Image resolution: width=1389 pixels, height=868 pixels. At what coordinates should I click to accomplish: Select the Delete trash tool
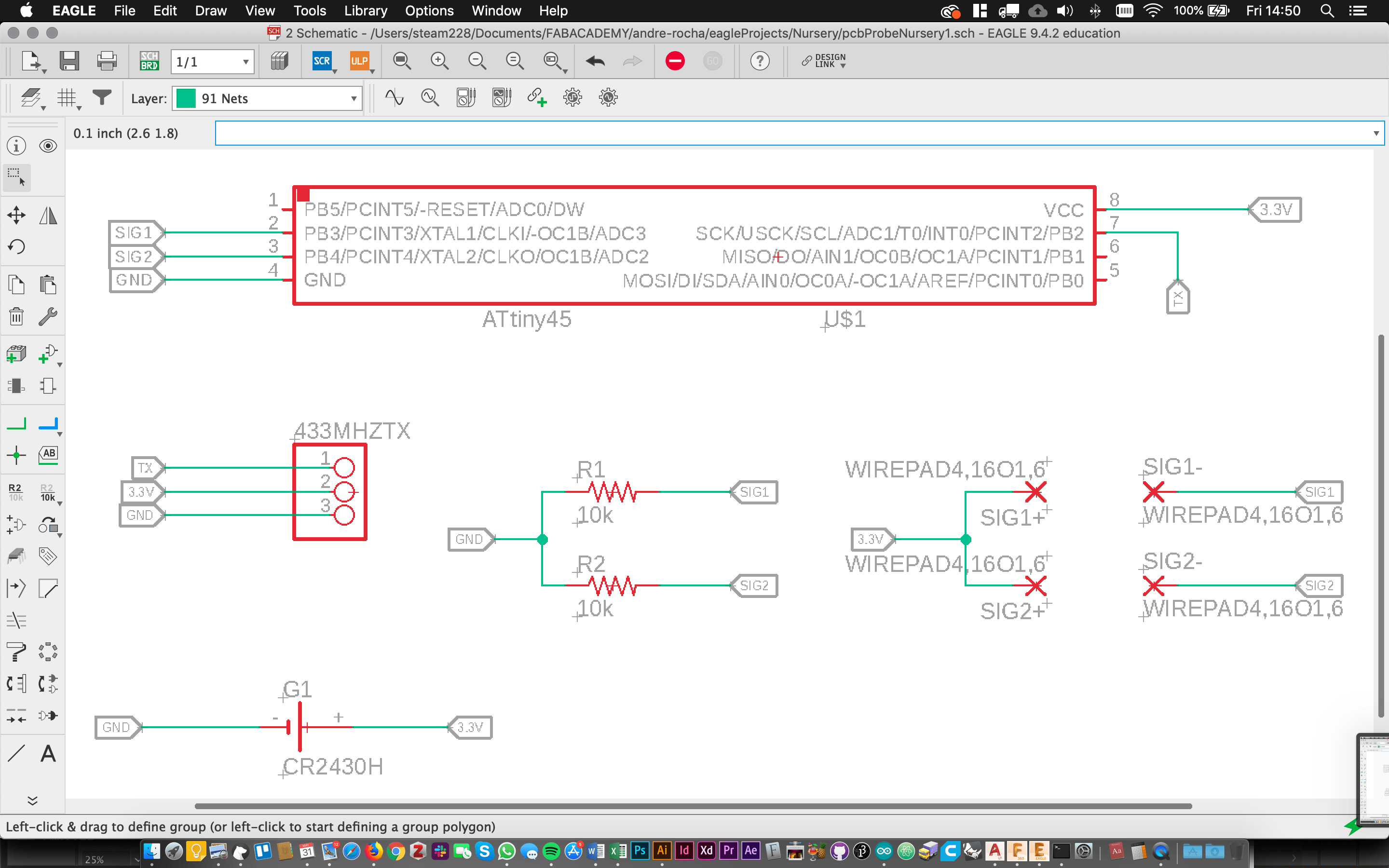(x=17, y=316)
